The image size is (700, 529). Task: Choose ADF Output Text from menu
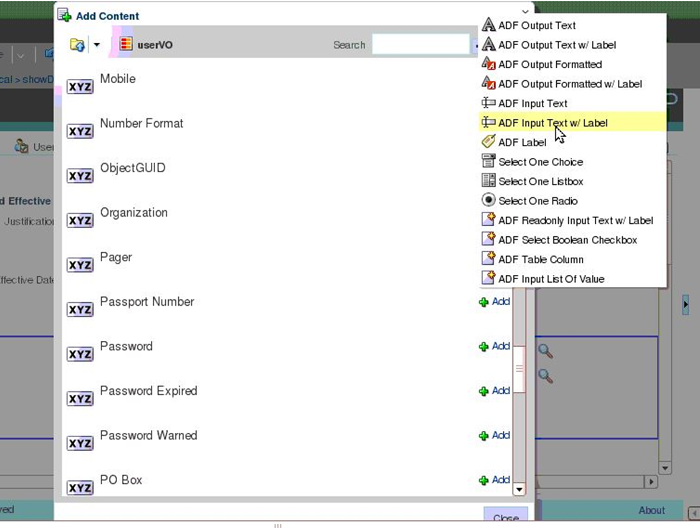pos(573,25)
